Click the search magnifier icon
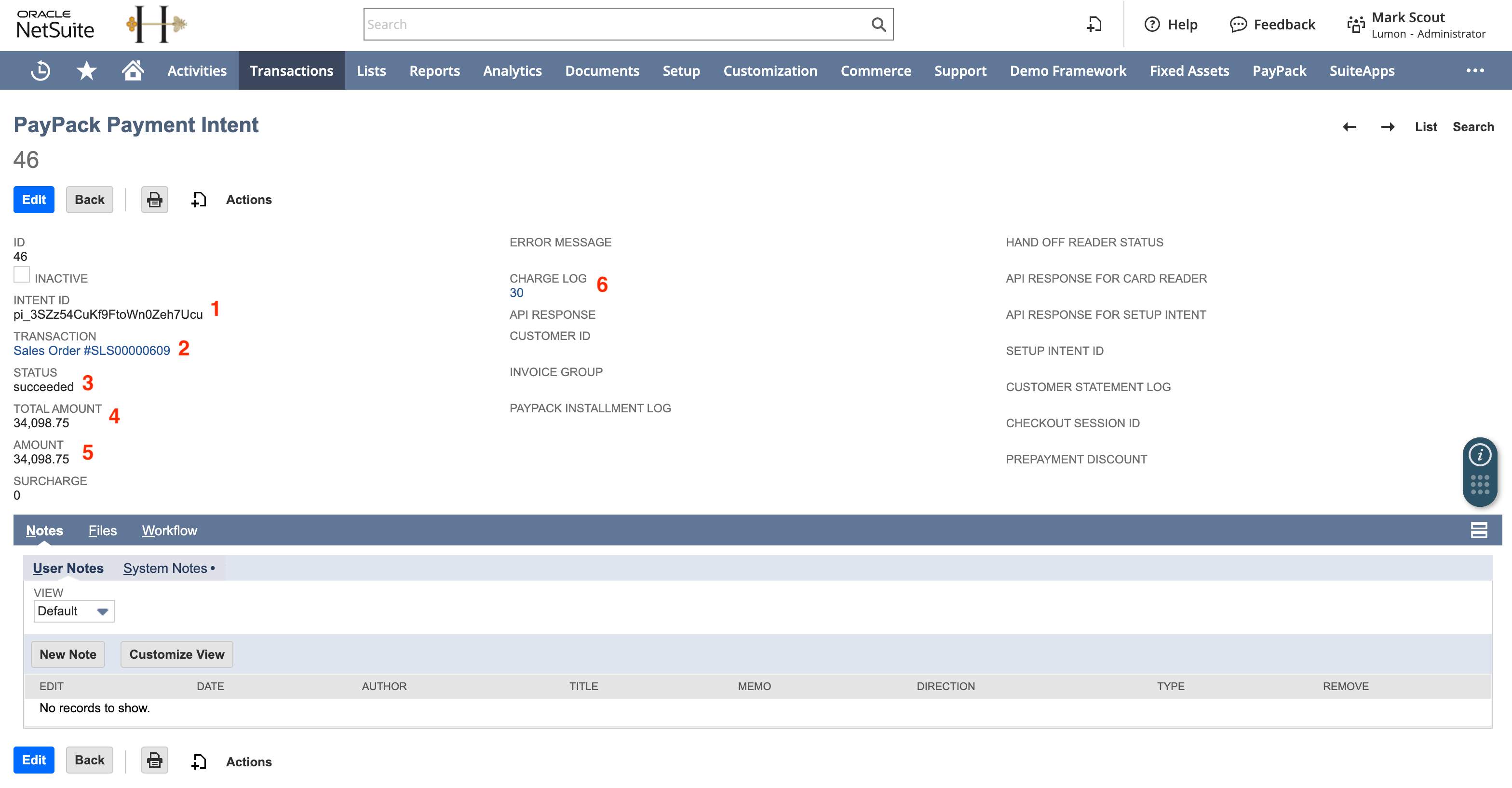This screenshot has width=1512, height=788. 878,24
